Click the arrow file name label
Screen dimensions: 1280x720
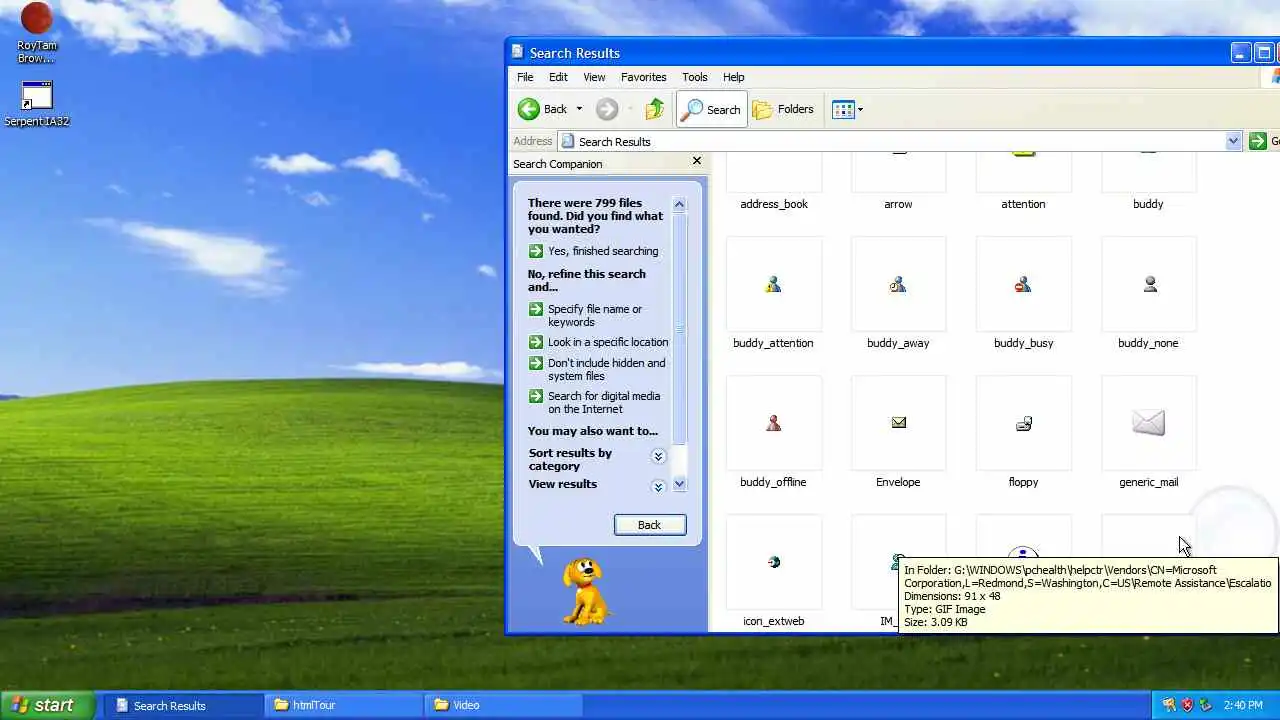(898, 204)
